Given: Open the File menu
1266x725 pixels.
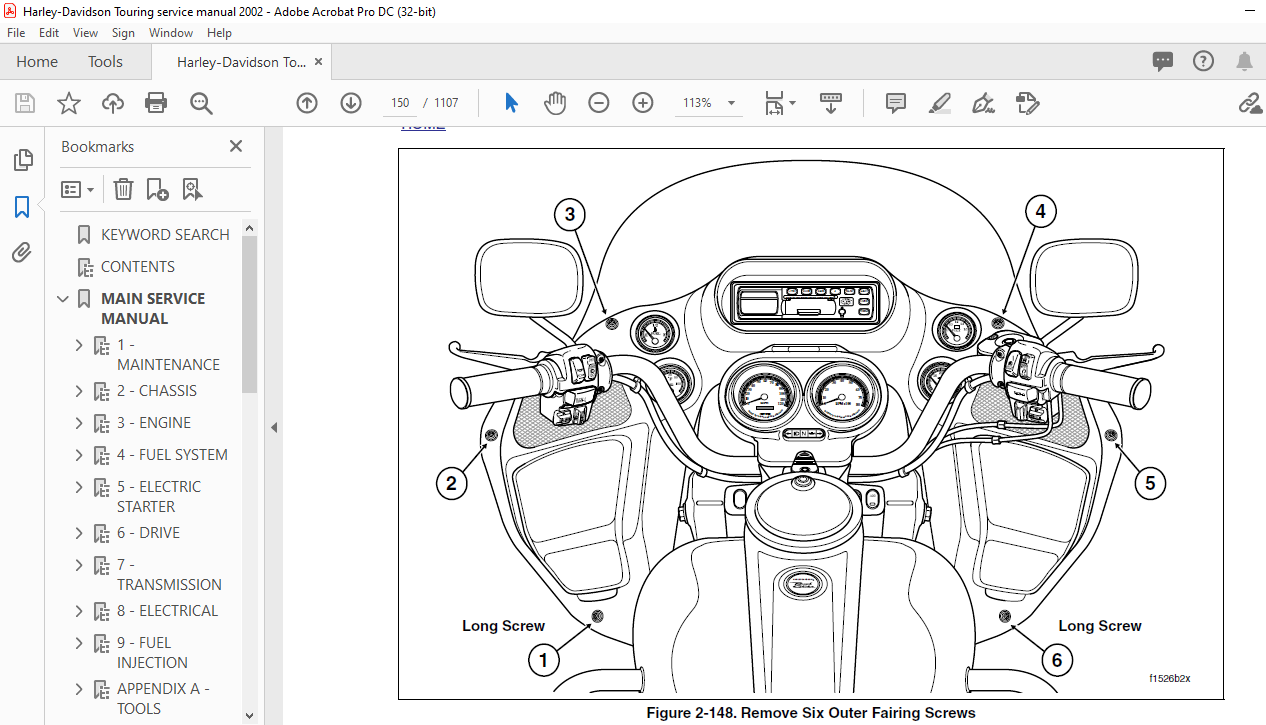Looking at the screenshot, I should [16, 33].
